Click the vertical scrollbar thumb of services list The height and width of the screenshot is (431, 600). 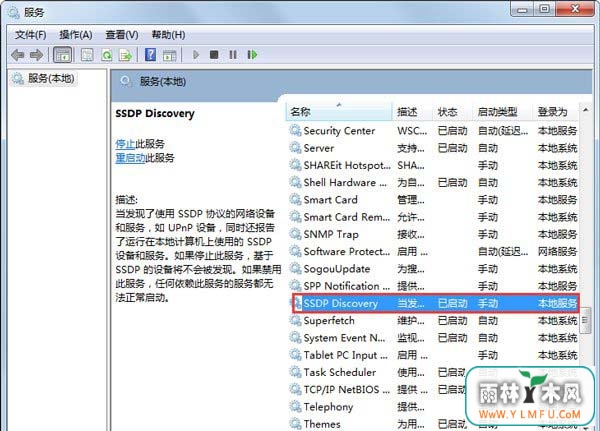(x=585, y=320)
